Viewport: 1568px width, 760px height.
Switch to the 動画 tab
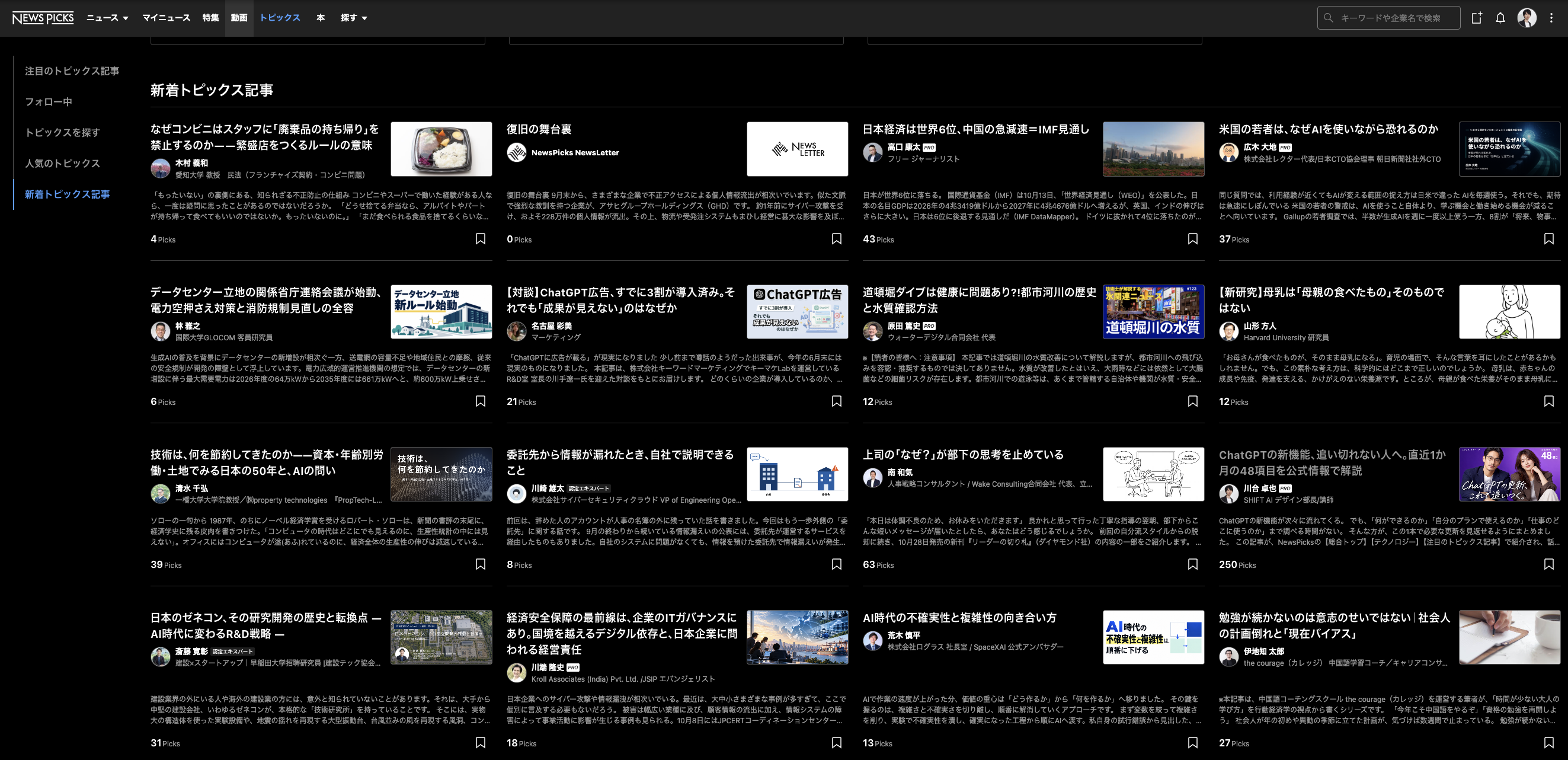point(239,18)
